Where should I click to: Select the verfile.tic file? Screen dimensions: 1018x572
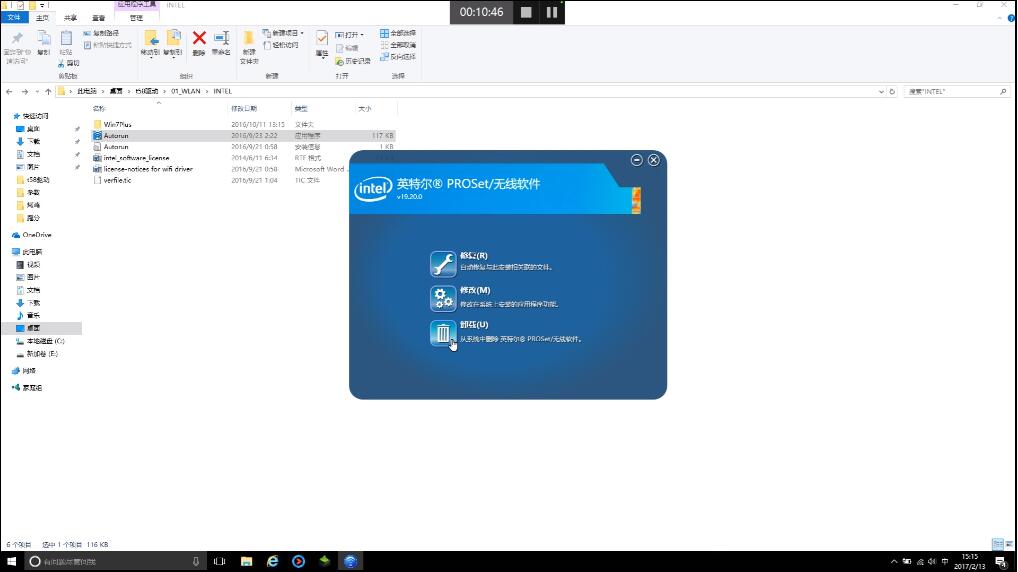[x=118, y=180]
